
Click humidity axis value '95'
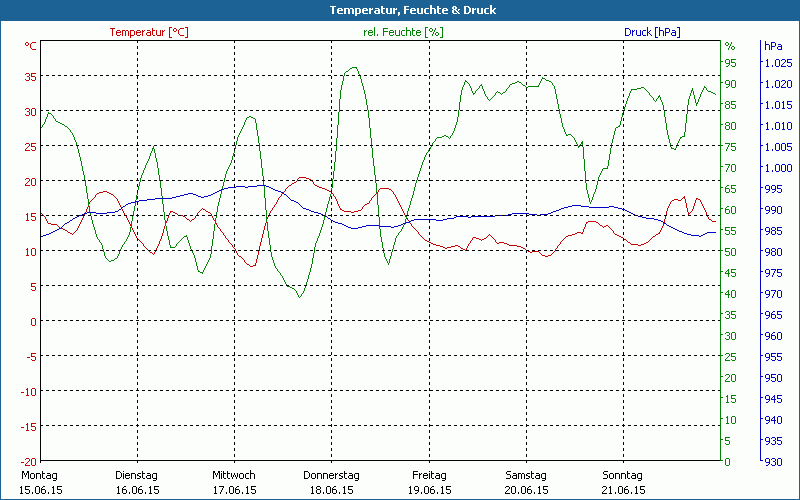[731, 63]
